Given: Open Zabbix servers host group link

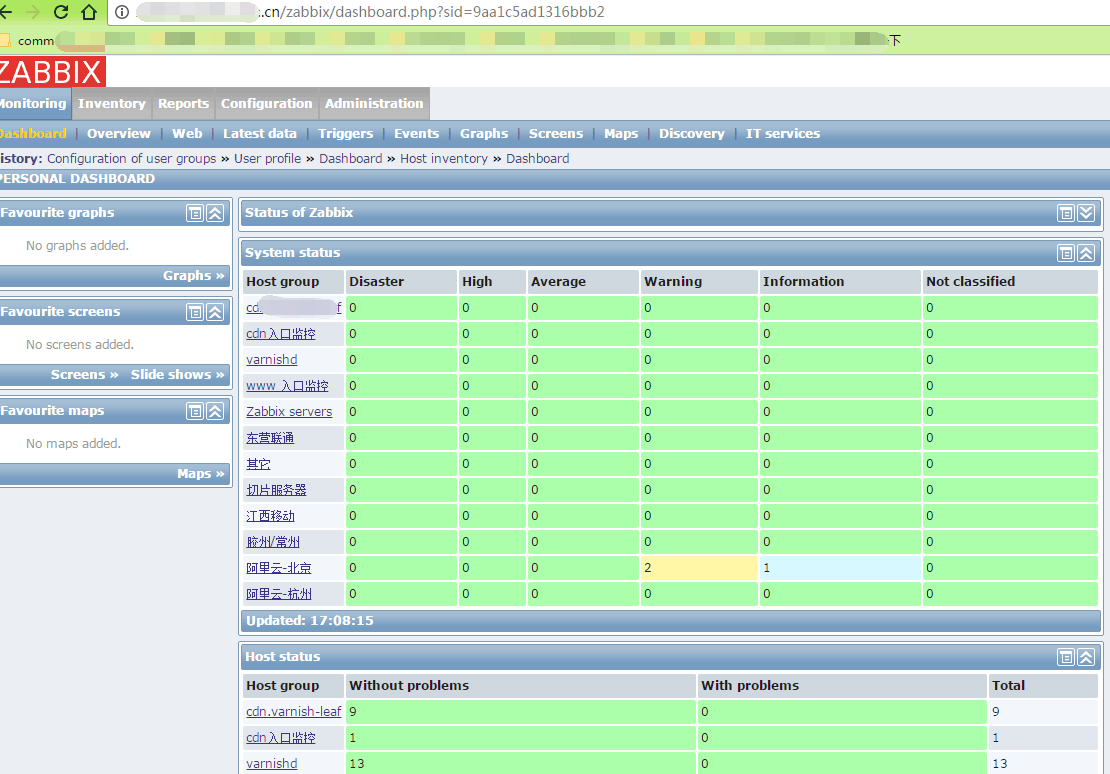Looking at the screenshot, I should [289, 412].
